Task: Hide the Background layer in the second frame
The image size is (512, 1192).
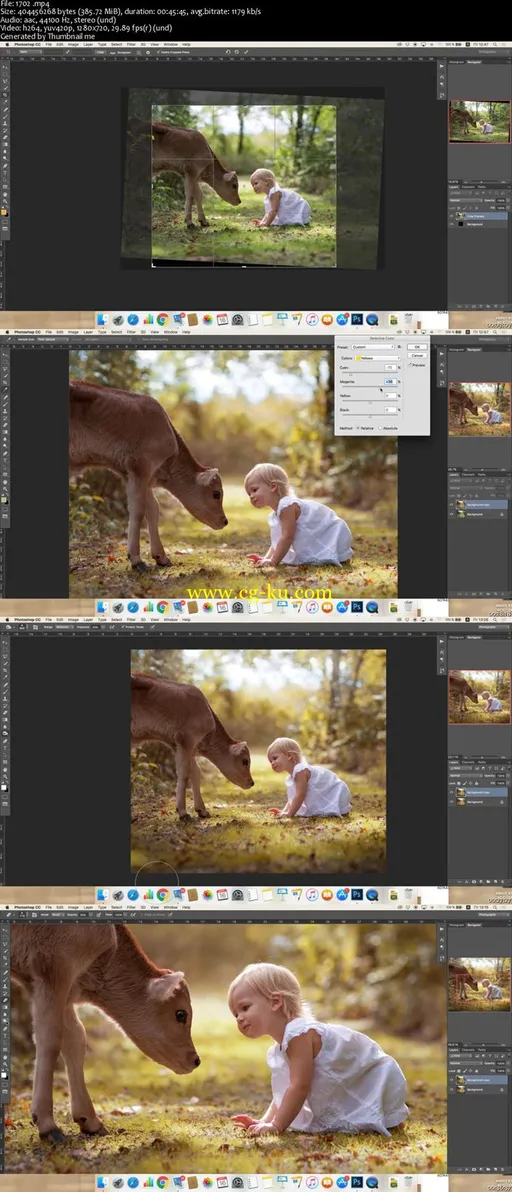Action: click(451, 514)
